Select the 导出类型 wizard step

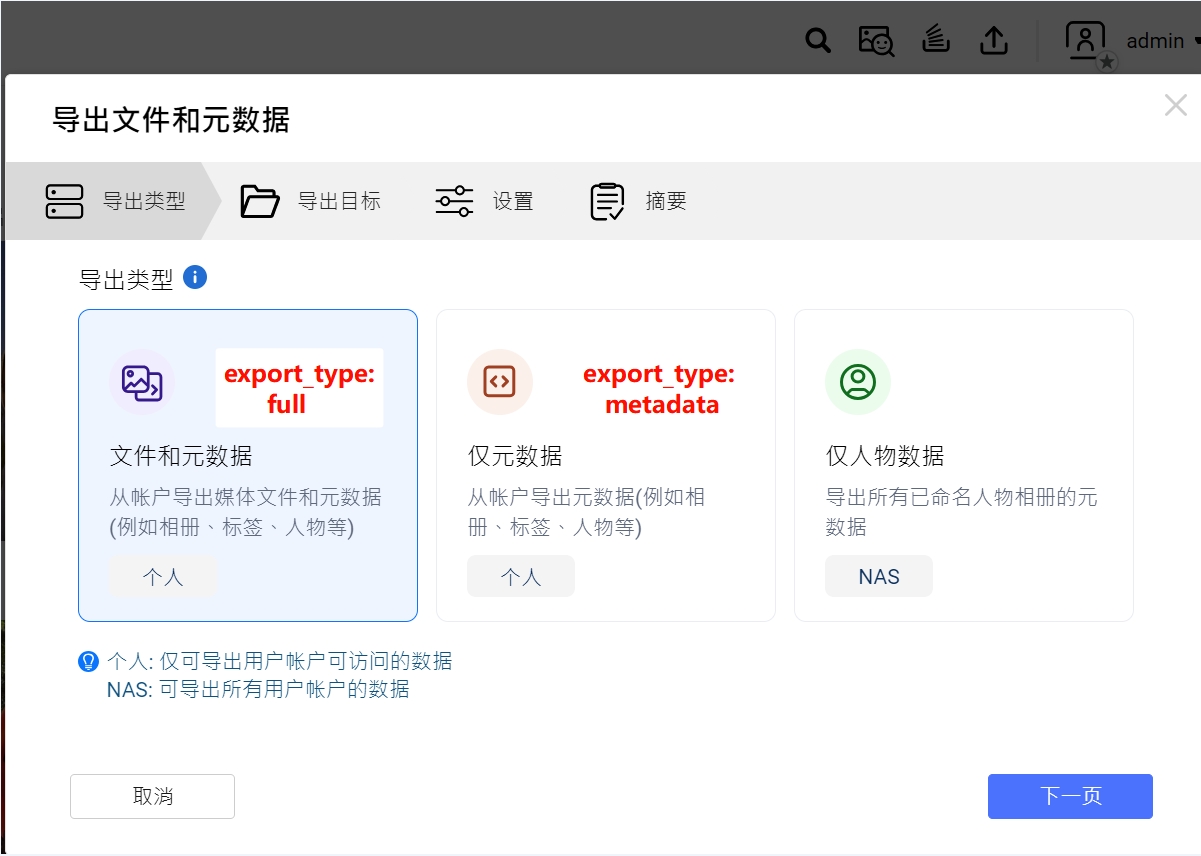pyautogui.click(x=112, y=201)
